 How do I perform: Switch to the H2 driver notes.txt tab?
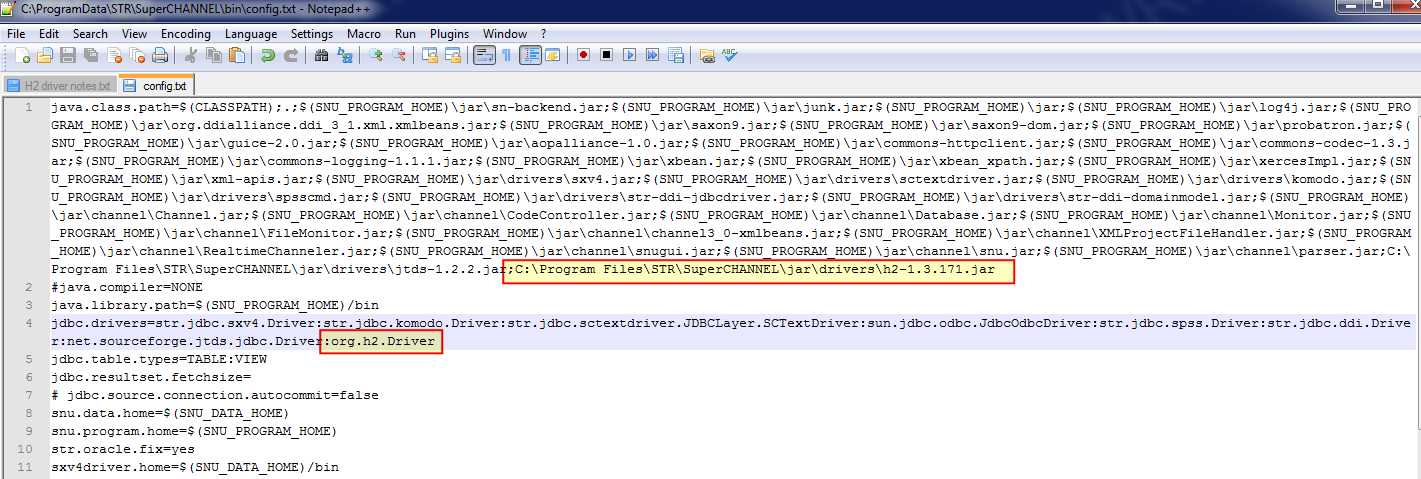60,85
